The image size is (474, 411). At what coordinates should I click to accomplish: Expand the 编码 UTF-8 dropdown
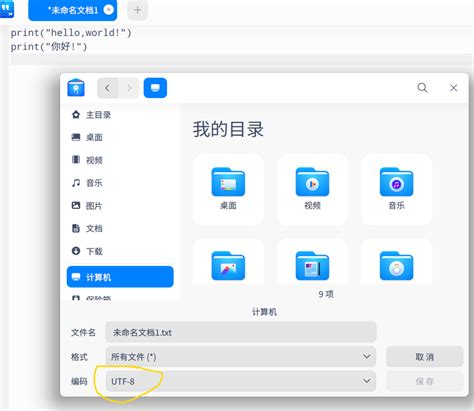pyautogui.click(x=241, y=381)
